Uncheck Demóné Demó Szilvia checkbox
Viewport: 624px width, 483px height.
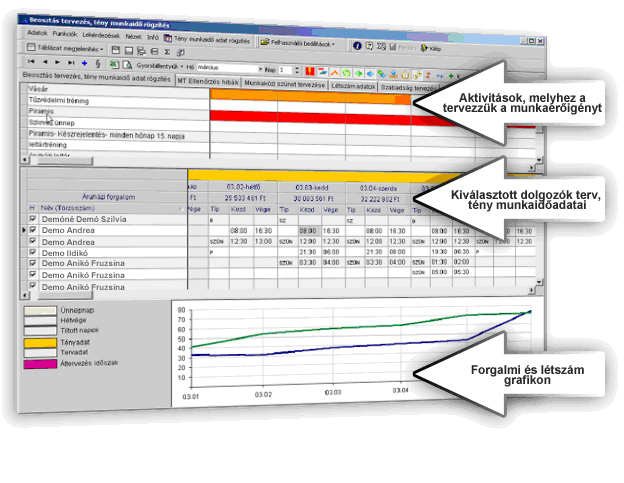[x=32, y=218]
